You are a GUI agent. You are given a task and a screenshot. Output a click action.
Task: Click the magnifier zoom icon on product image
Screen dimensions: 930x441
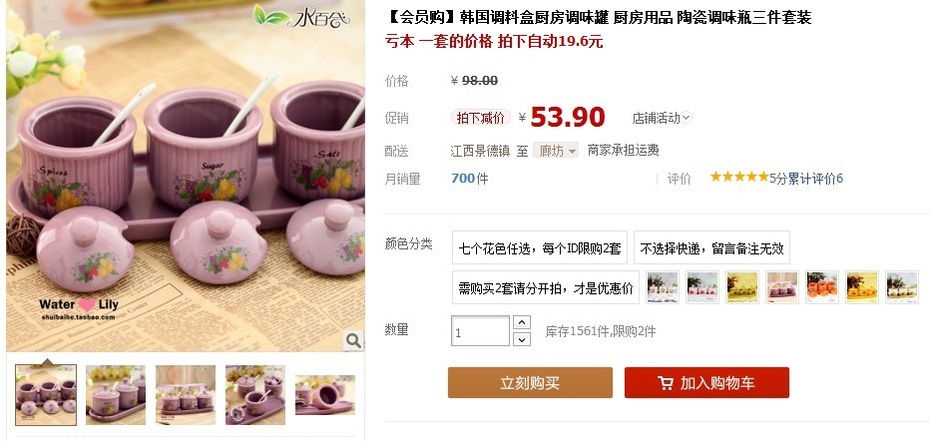[x=353, y=341]
